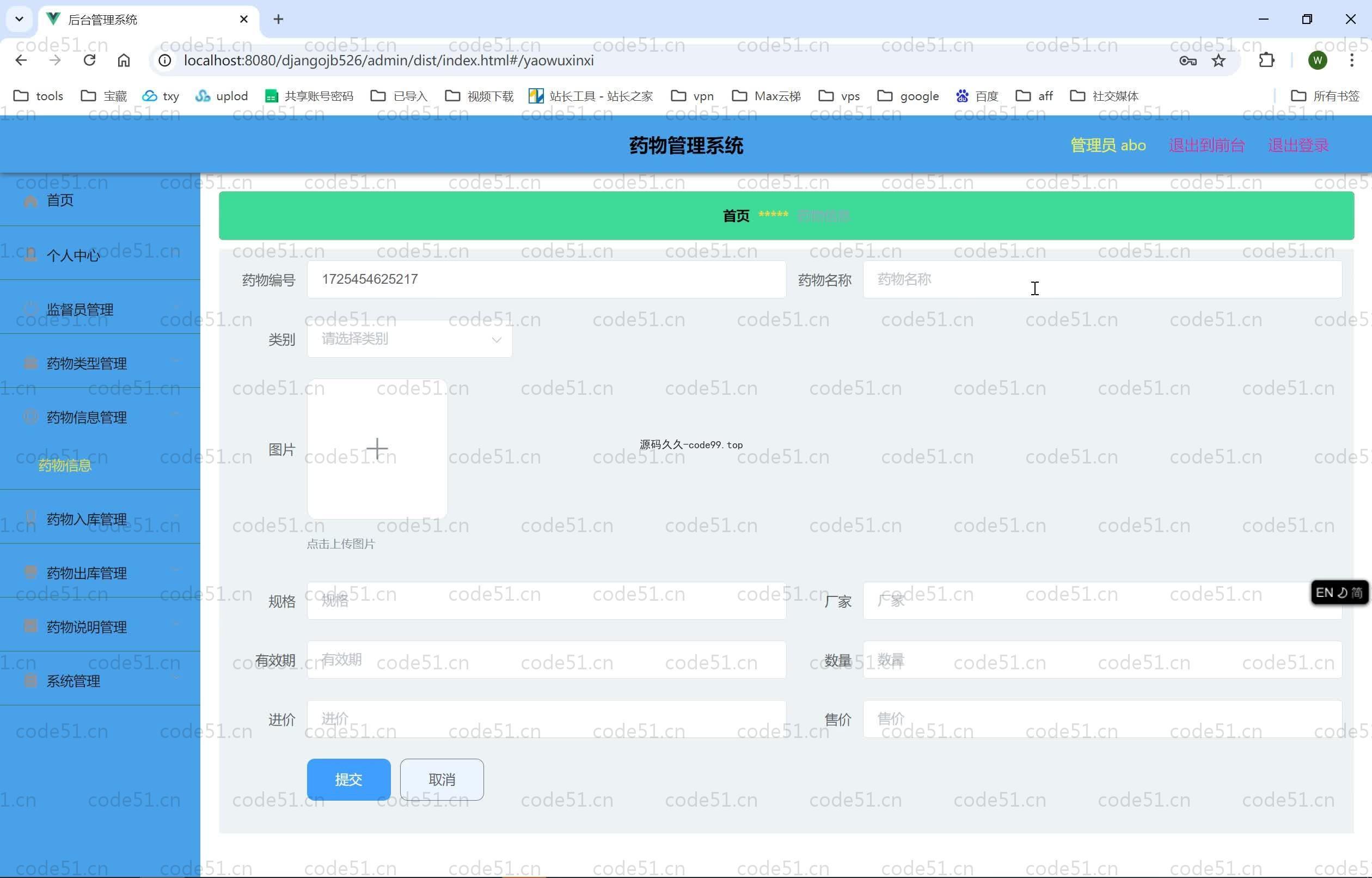Image resolution: width=1372 pixels, height=878 pixels.
Task: Go to 首页 in sidebar
Action: pyautogui.click(x=100, y=200)
